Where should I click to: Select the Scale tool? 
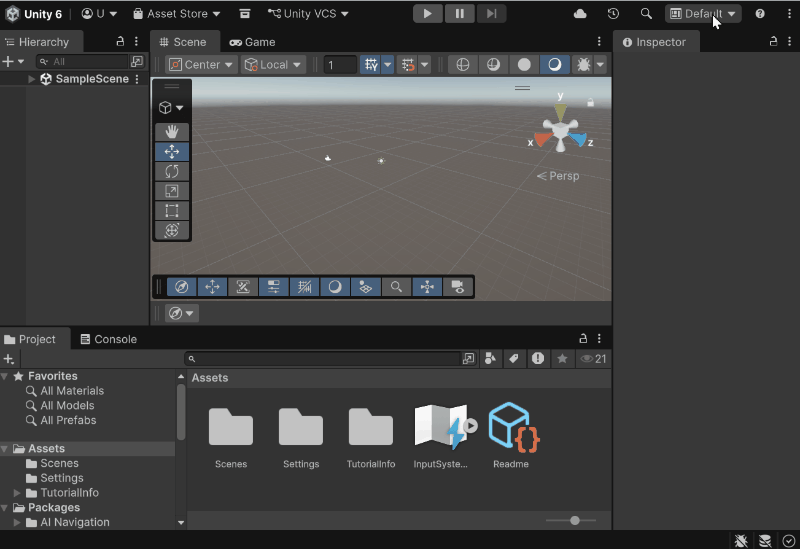pos(172,191)
